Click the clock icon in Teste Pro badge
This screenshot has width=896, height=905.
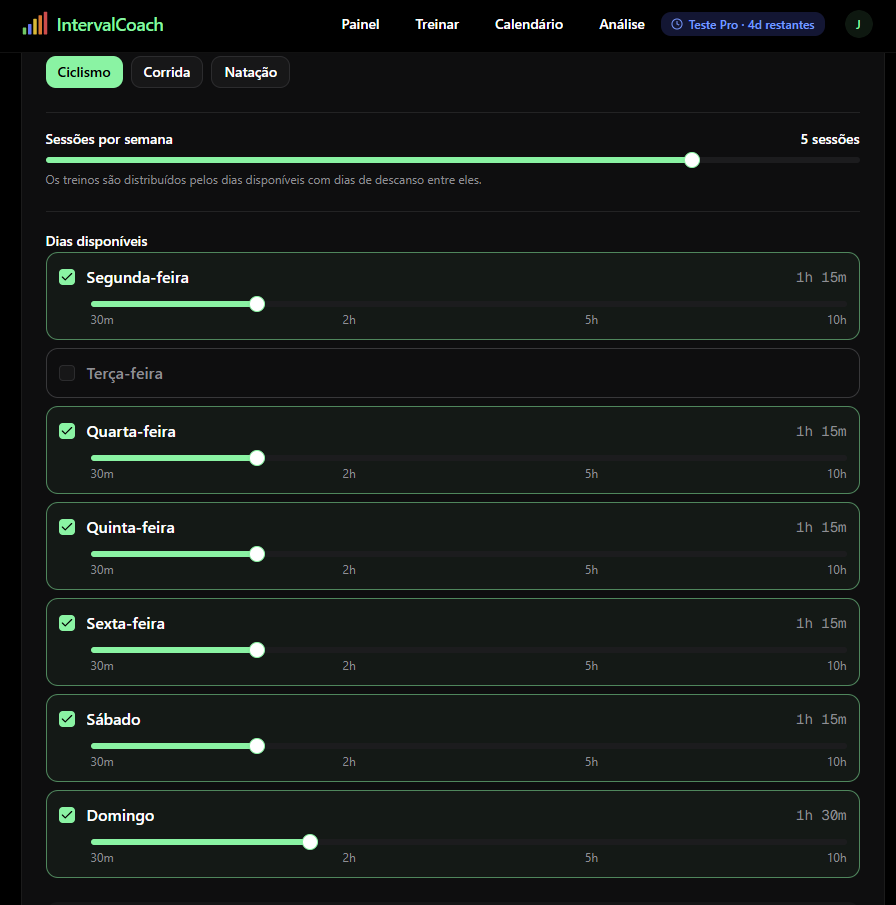677,24
